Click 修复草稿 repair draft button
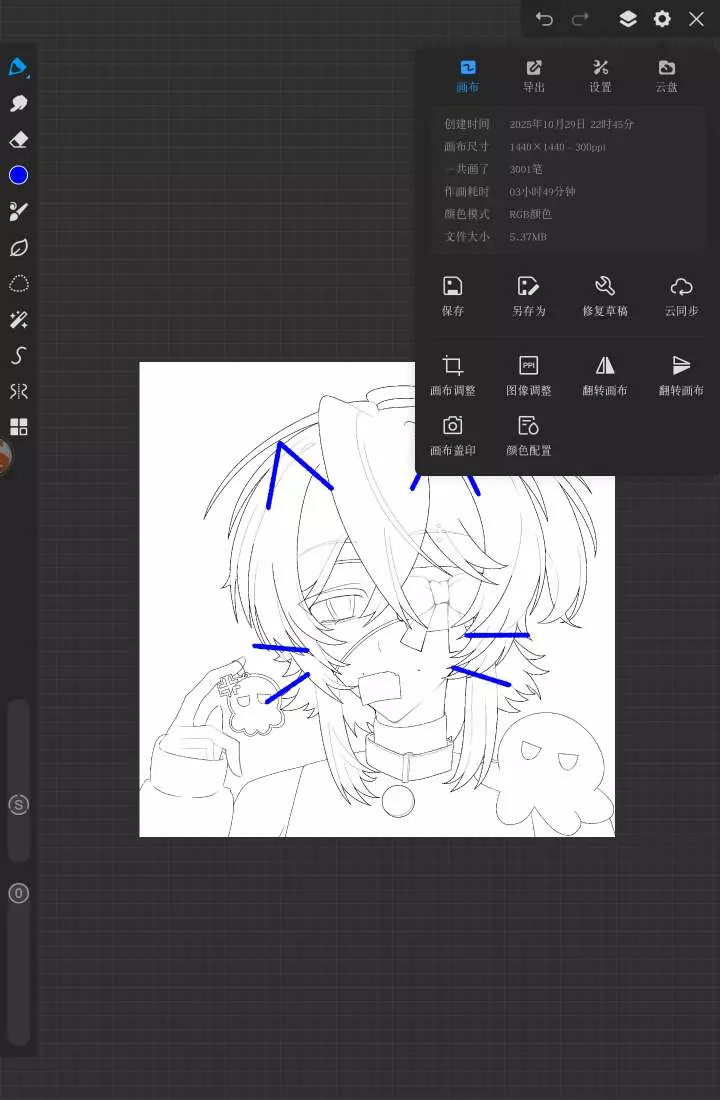This screenshot has width=720, height=1100. [x=605, y=296]
